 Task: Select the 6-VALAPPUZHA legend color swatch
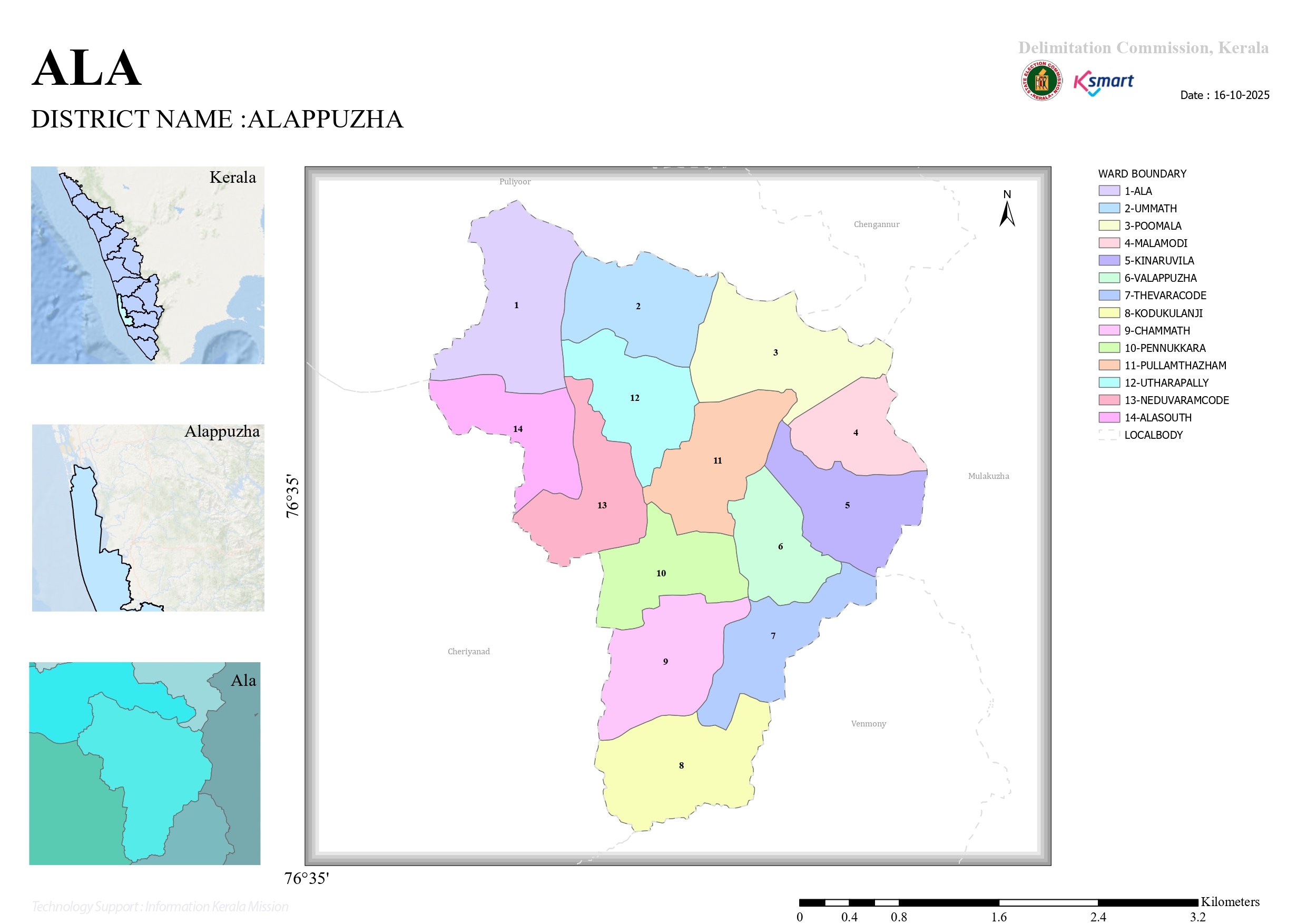[x=1109, y=278]
